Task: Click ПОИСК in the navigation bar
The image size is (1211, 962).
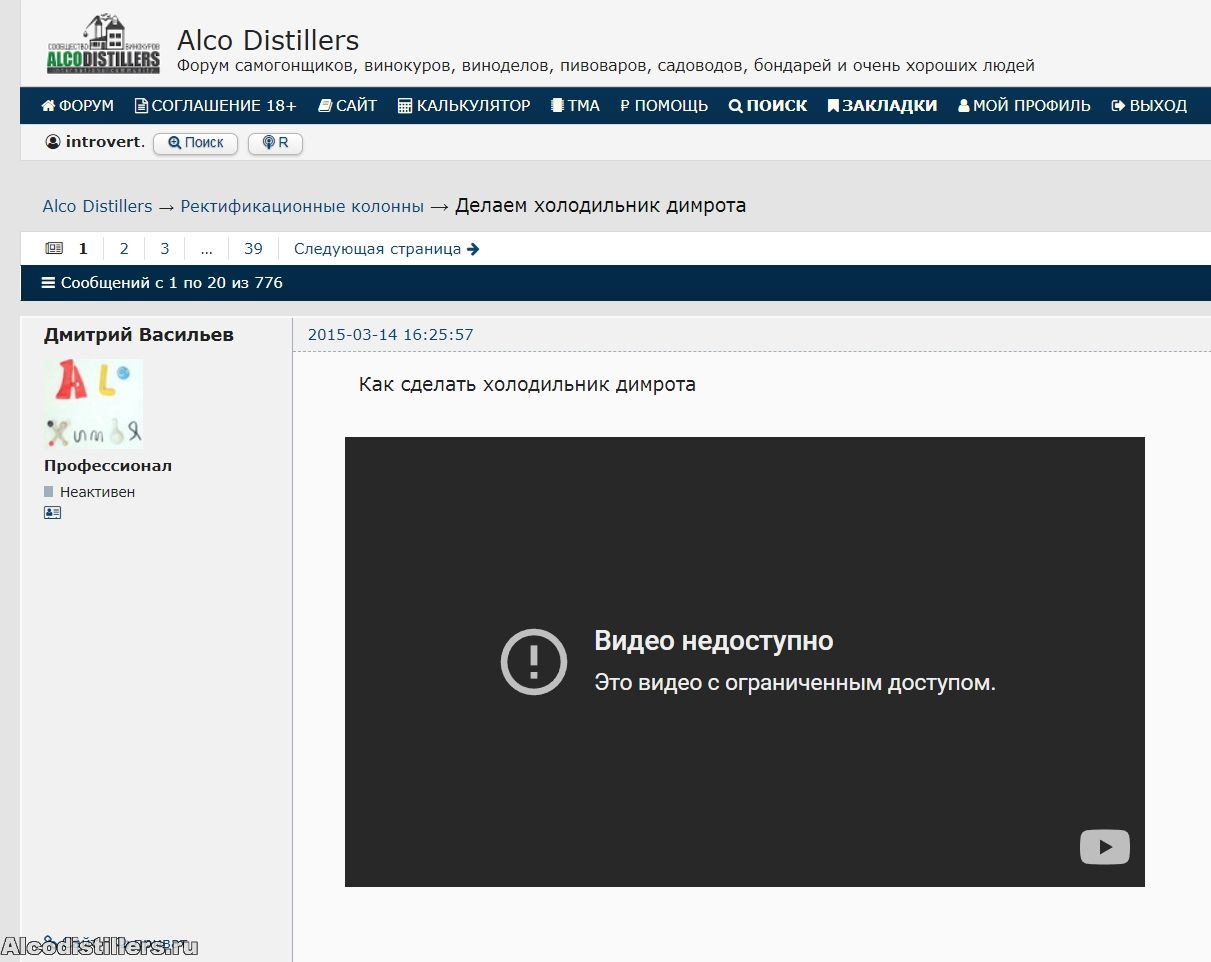Action: 768,105
